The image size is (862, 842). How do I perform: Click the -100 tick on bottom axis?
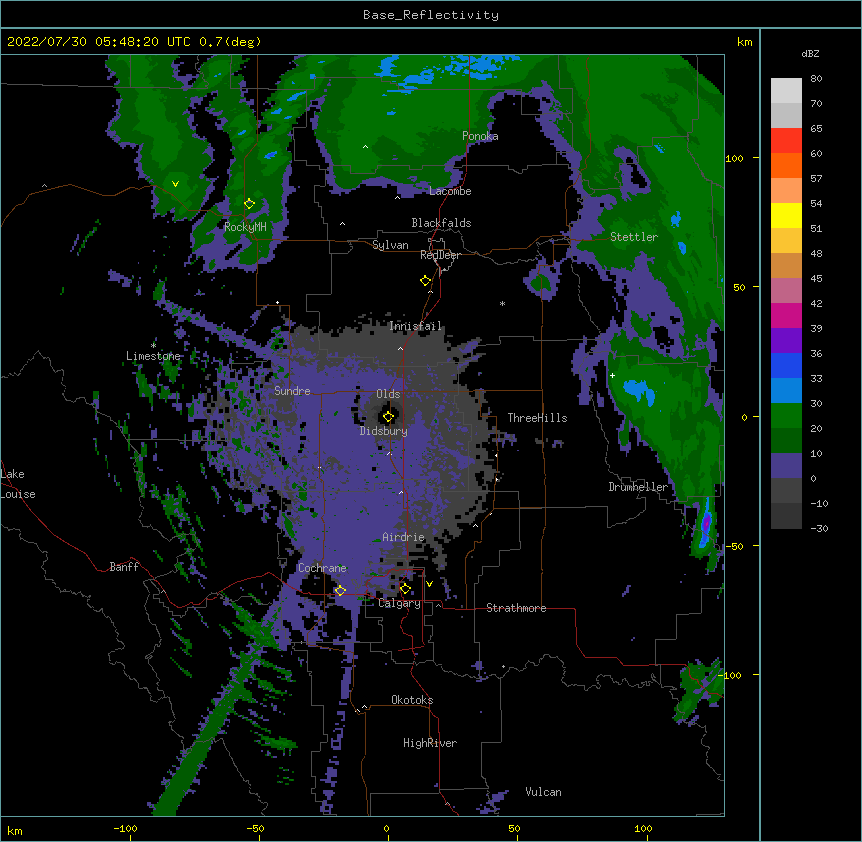pos(125,828)
